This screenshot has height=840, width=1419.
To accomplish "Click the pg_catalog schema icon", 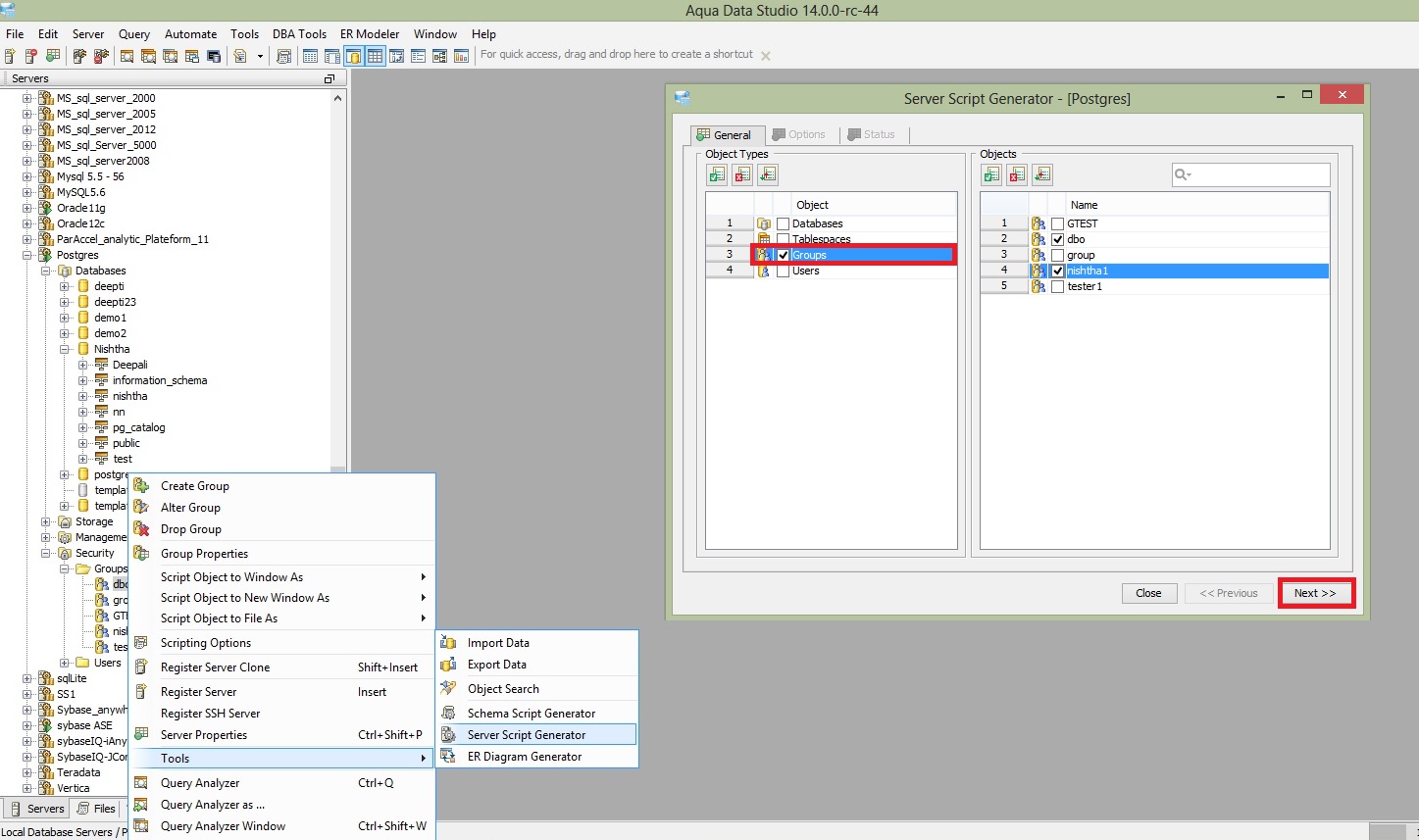I will point(101,427).
